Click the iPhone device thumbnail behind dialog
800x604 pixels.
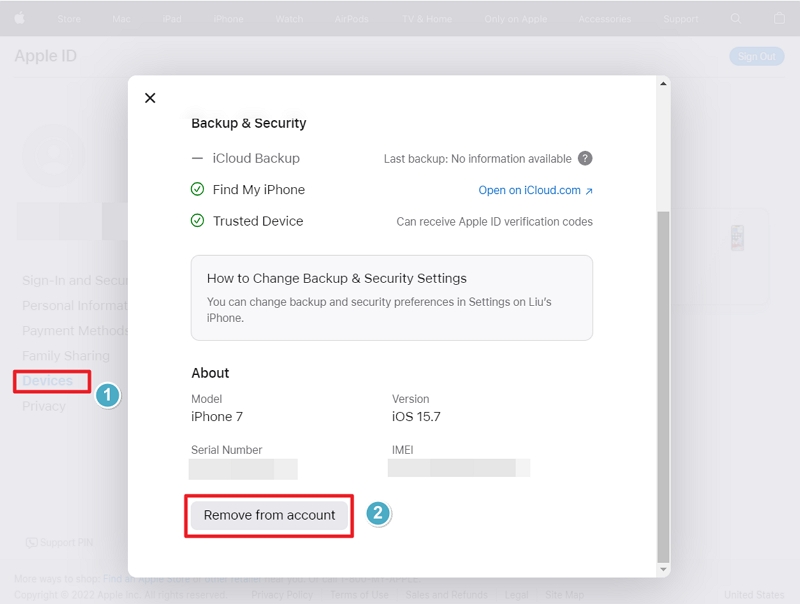(737, 238)
